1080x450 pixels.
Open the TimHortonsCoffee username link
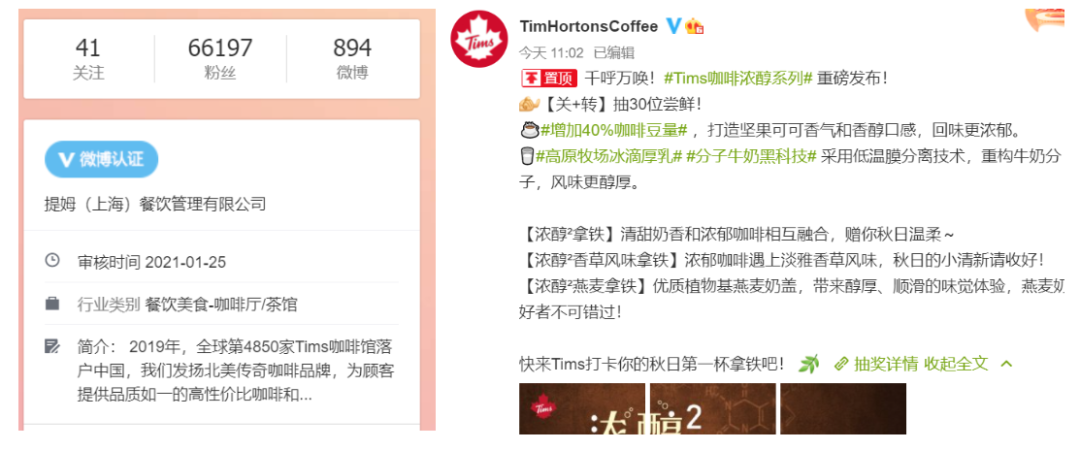click(x=589, y=27)
